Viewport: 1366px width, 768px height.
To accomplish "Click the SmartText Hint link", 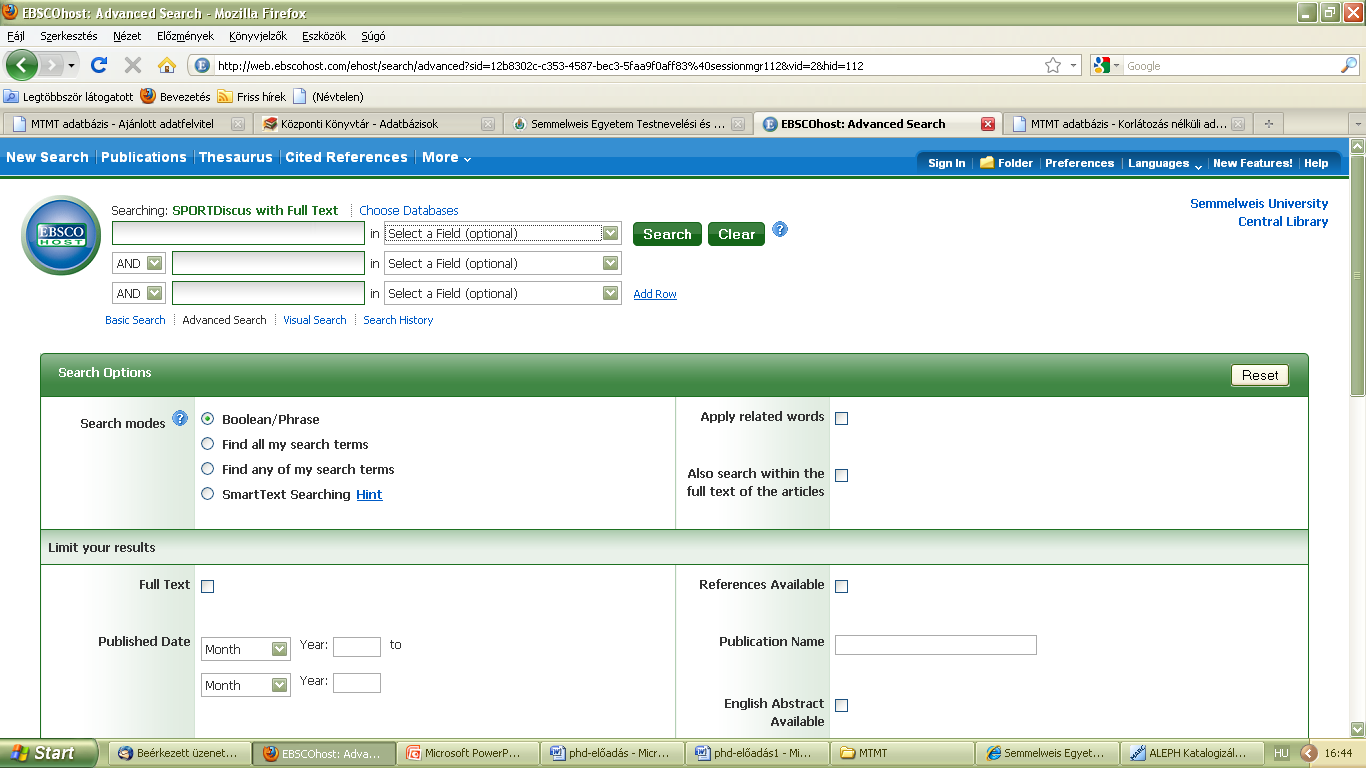I will [369, 494].
